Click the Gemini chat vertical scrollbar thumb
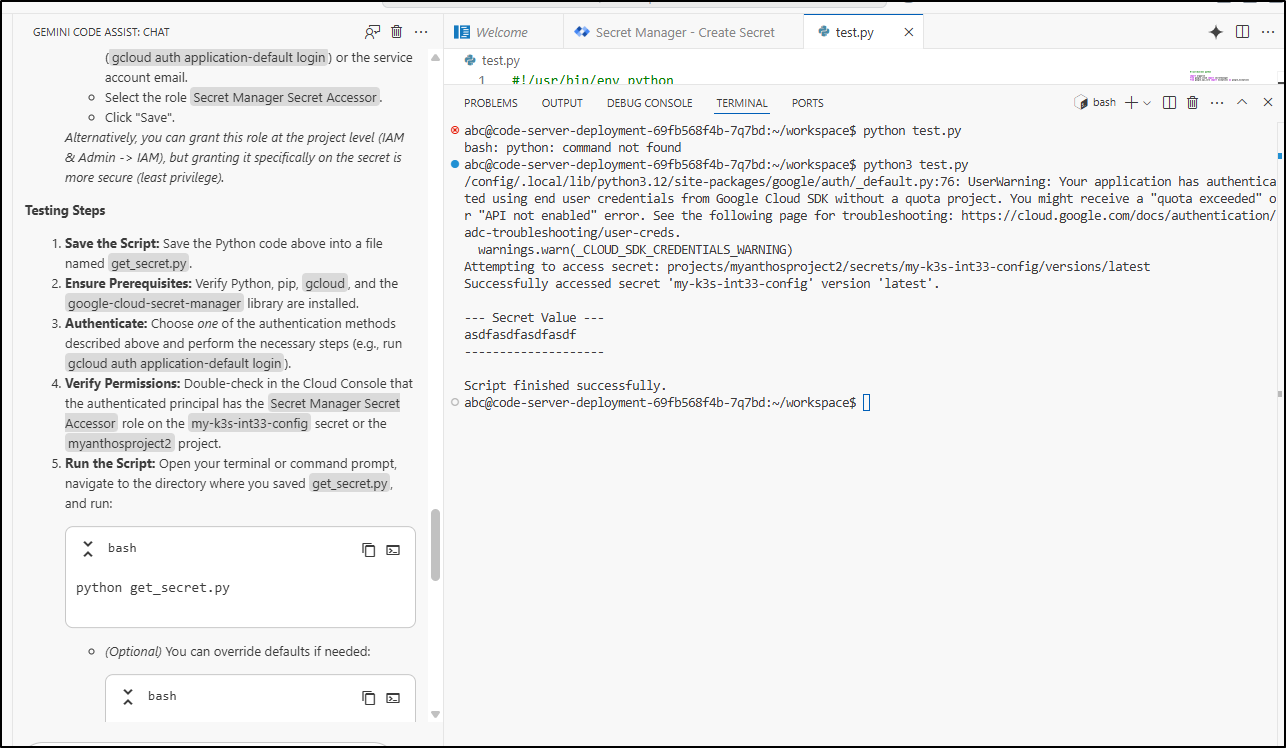 435,545
